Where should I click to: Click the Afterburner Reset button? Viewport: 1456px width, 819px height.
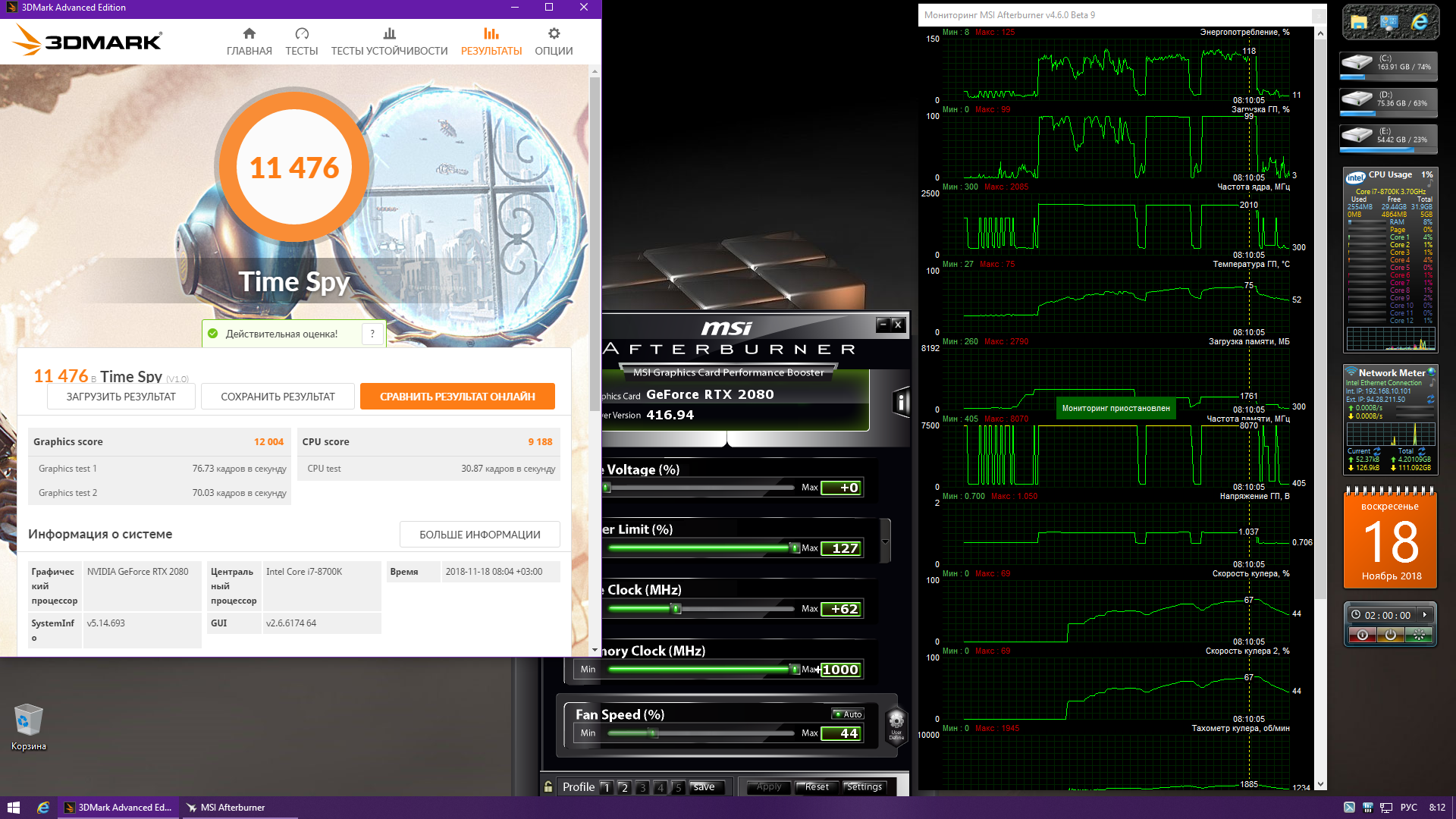pyautogui.click(x=817, y=787)
